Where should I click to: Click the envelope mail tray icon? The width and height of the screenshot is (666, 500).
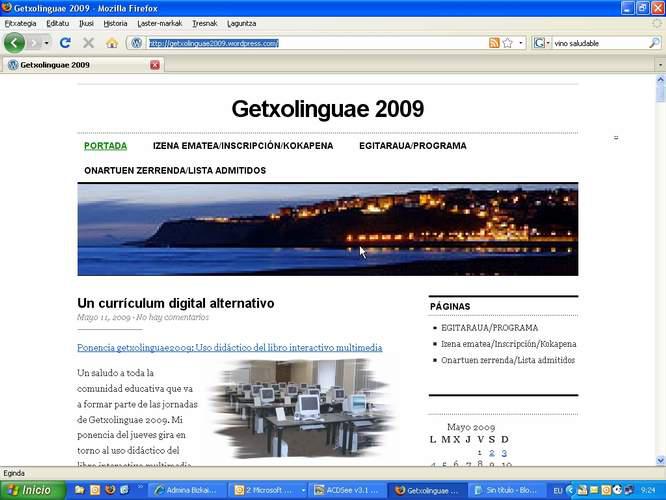pos(594,490)
